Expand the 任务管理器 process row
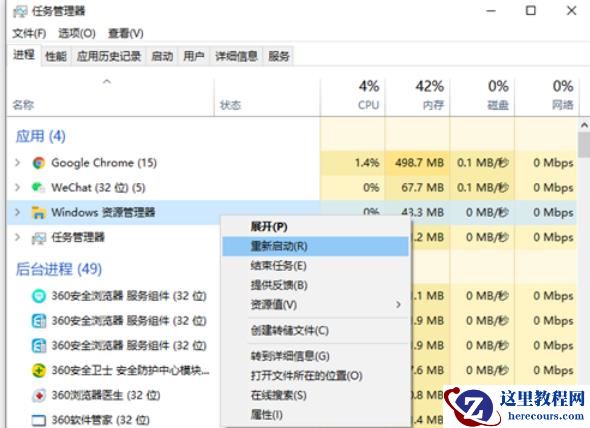The width and height of the screenshot is (590, 428). [17, 237]
